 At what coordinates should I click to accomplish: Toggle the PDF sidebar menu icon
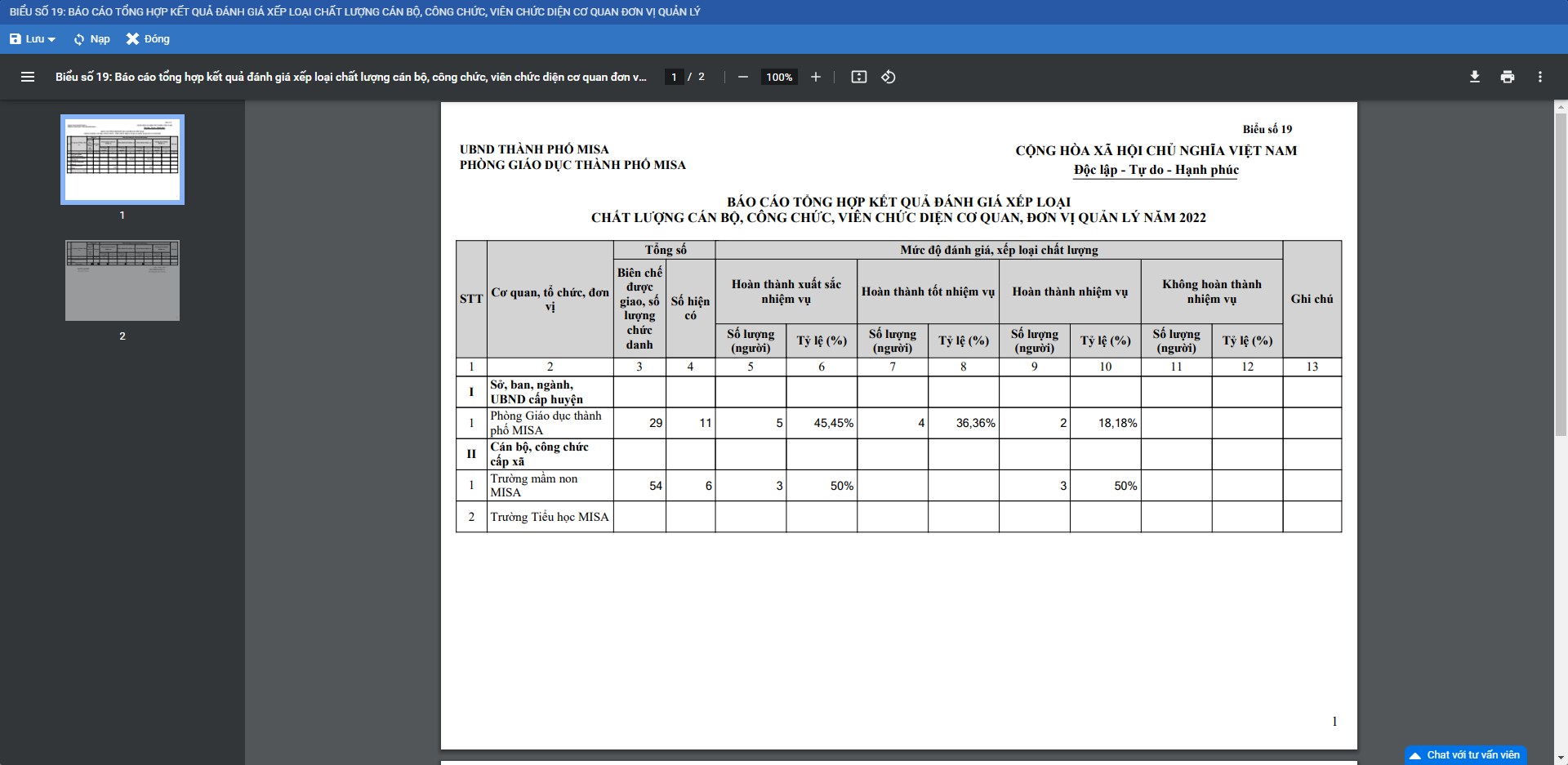28,77
